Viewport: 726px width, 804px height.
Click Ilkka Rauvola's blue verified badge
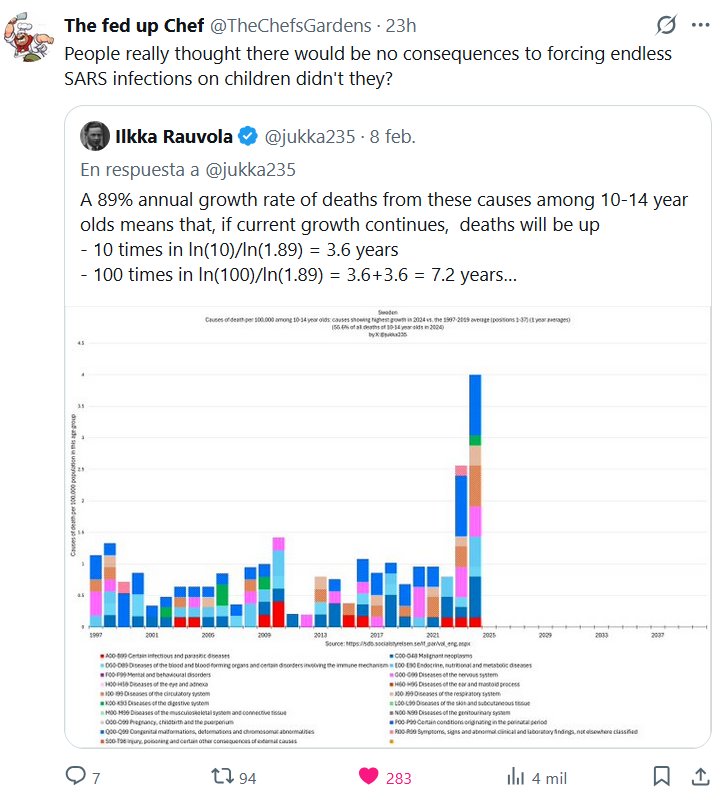(x=248, y=136)
